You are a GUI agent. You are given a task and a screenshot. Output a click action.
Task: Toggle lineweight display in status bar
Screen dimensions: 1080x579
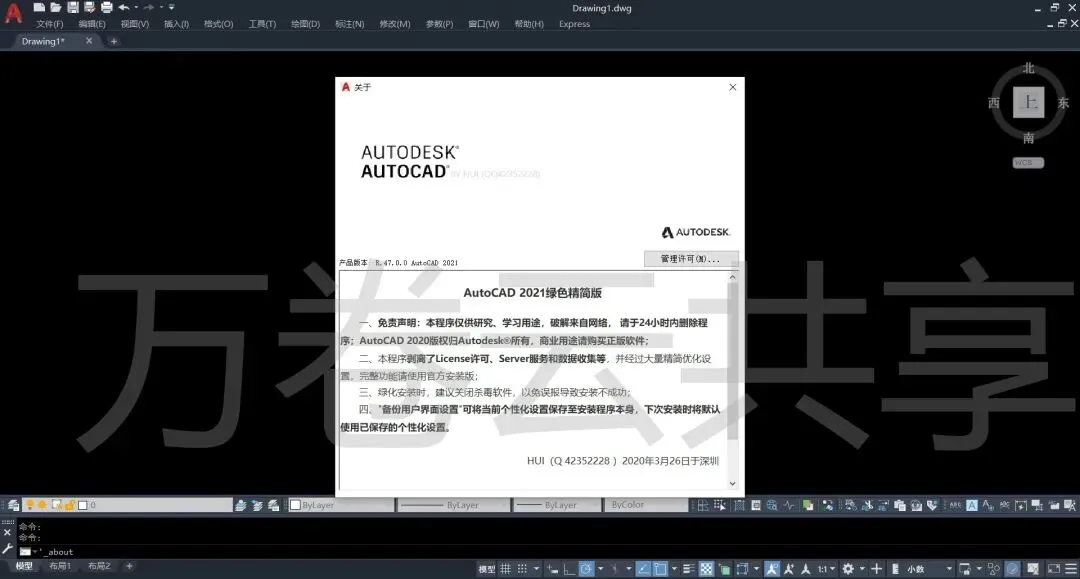687,569
